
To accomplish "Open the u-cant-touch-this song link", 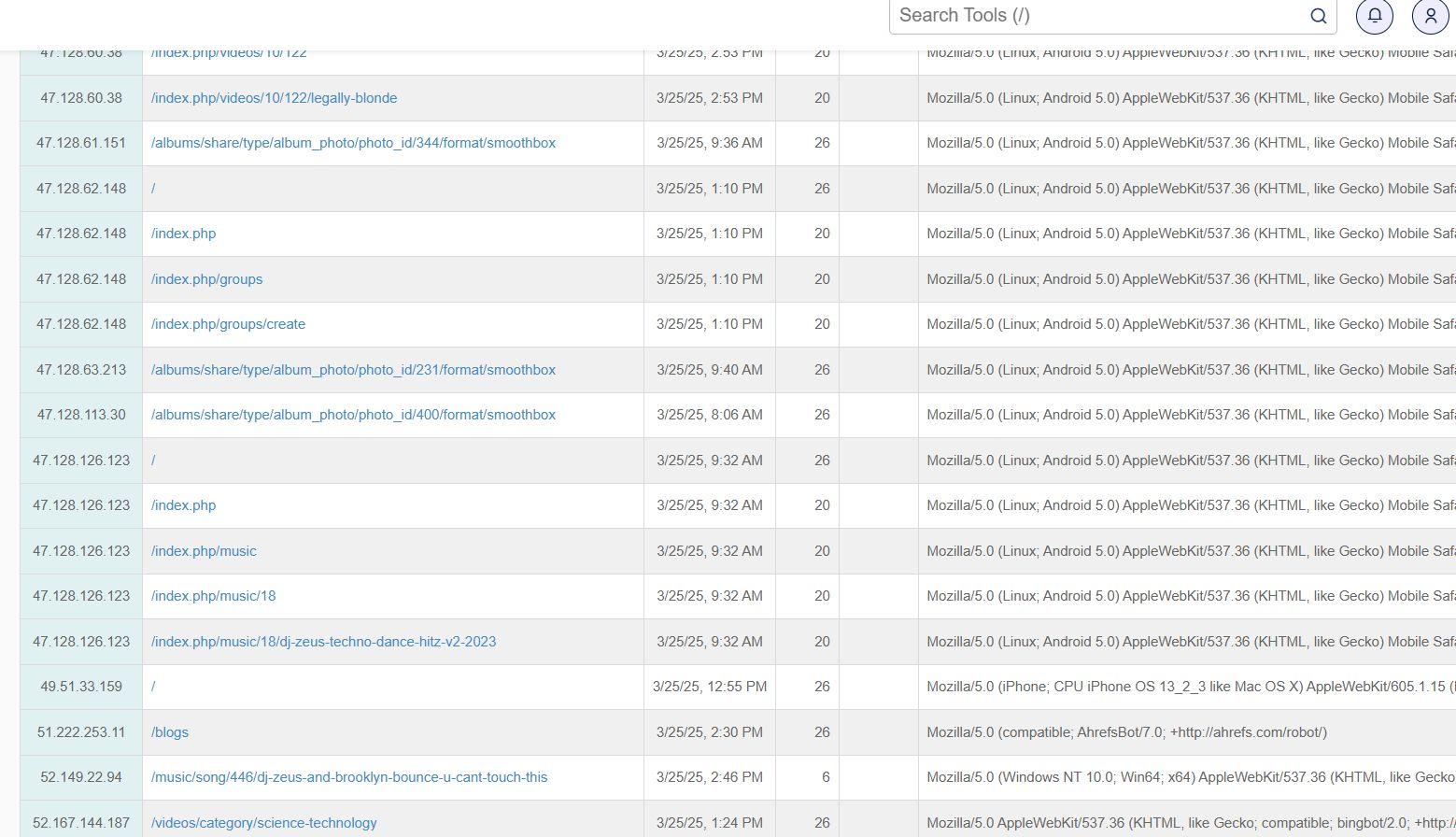I will tap(349, 777).
